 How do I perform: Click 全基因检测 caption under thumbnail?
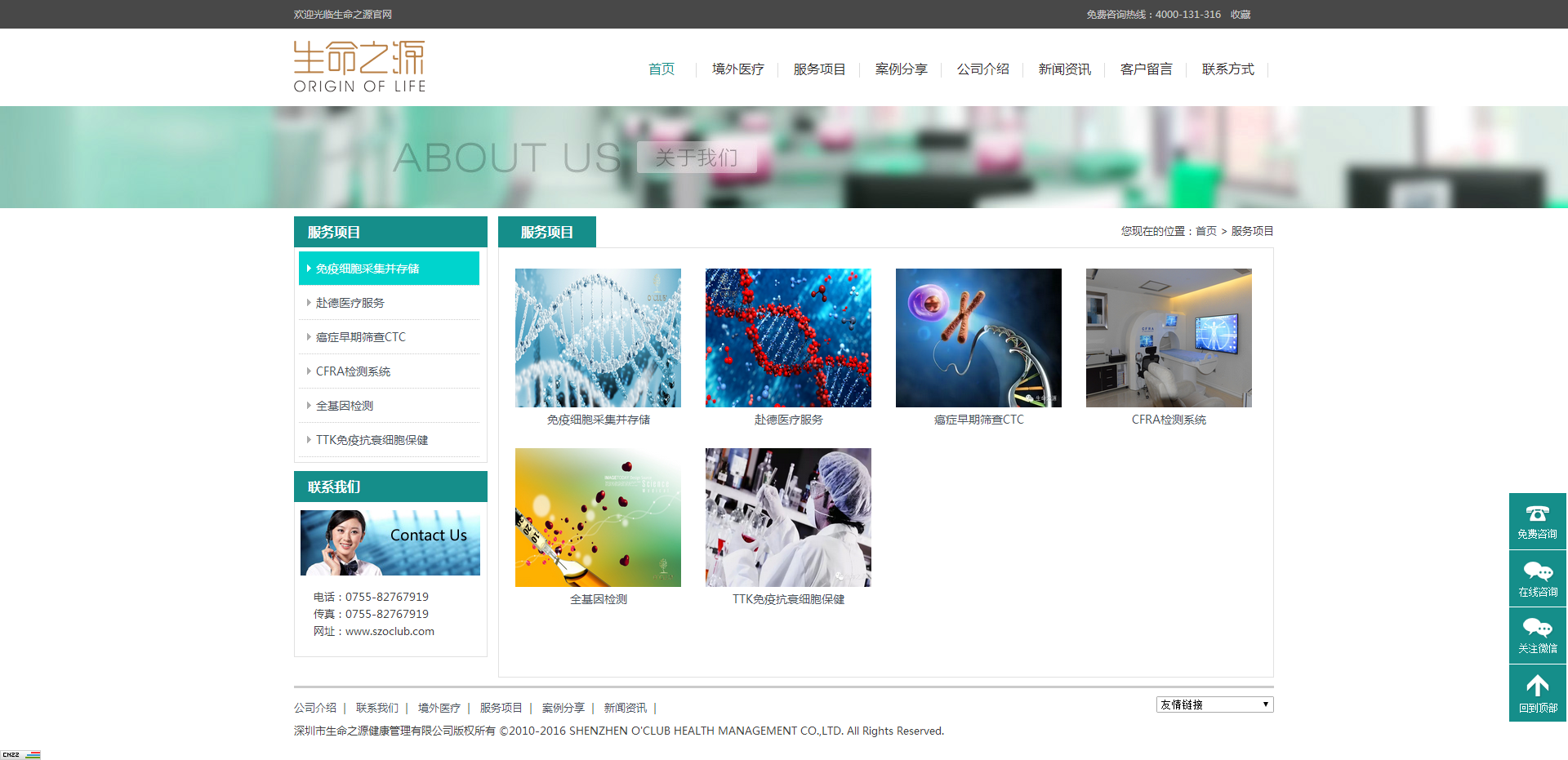point(599,599)
